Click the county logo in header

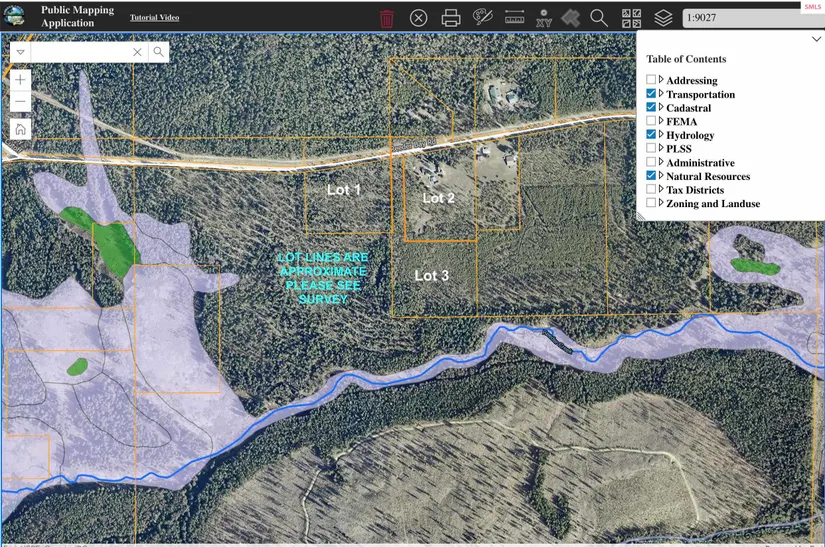[x=14, y=16]
